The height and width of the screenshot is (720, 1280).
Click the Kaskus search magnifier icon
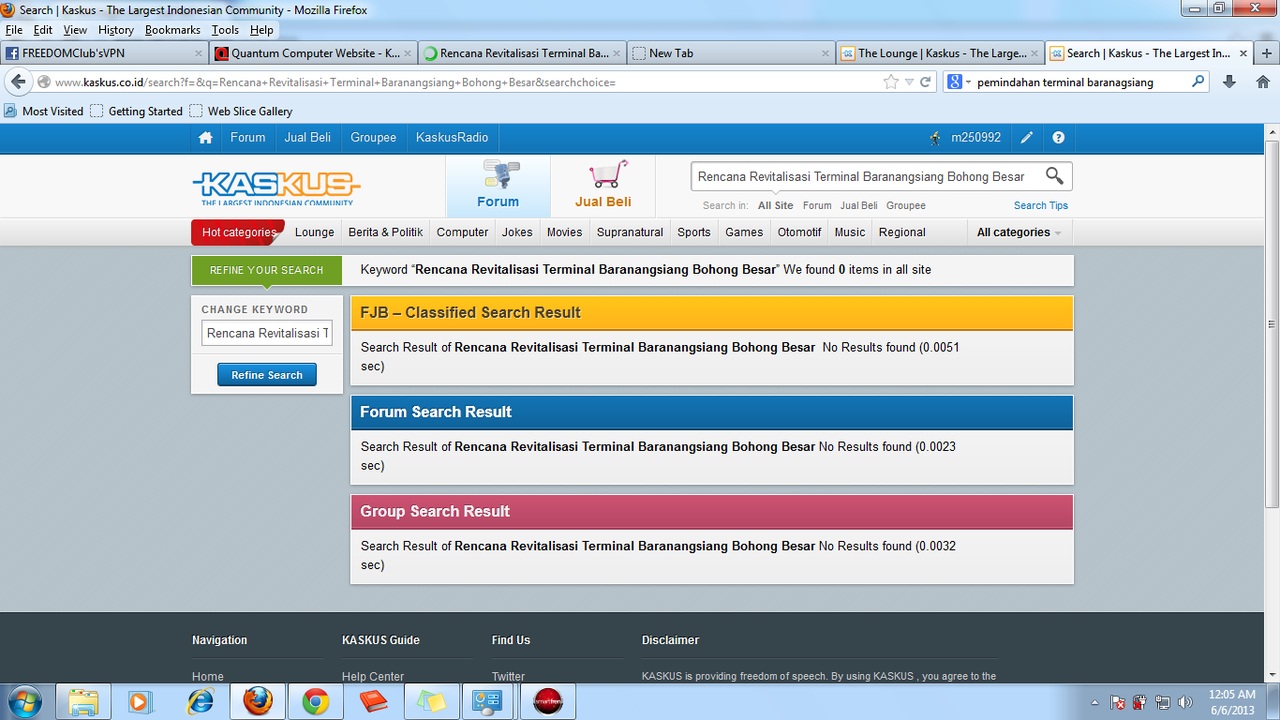tap(1054, 176)
